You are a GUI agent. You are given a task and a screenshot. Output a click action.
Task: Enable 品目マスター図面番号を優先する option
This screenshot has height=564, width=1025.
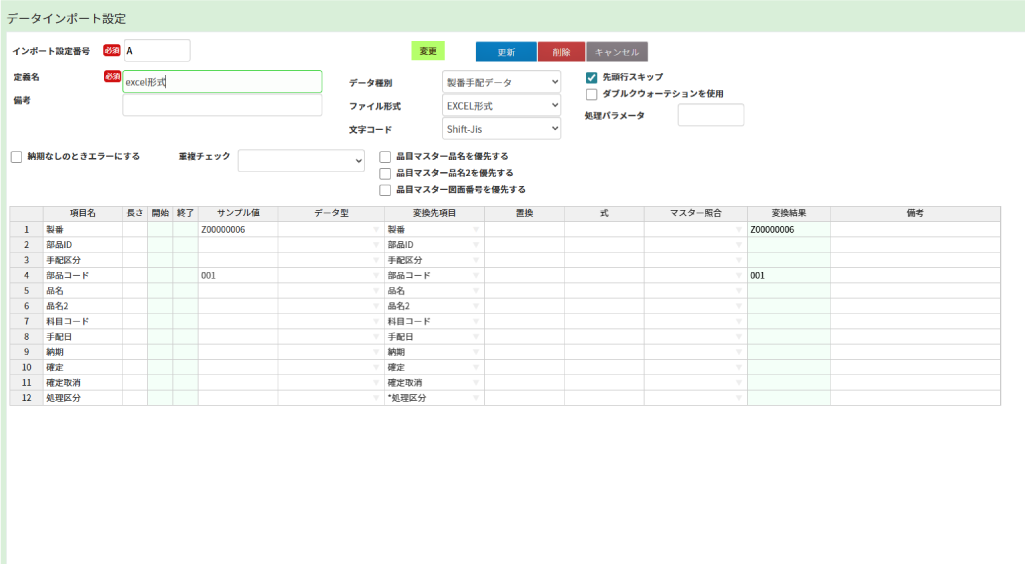point(385,189)
